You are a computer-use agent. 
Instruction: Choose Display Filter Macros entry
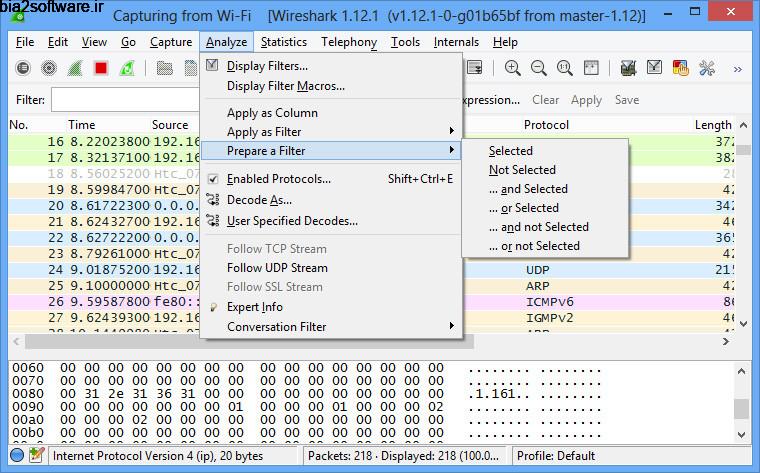(285, 86)
